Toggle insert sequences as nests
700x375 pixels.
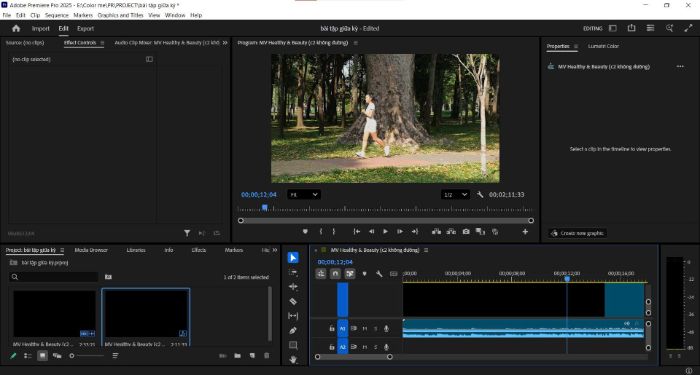pyautogui.click(x=321, y=274)
